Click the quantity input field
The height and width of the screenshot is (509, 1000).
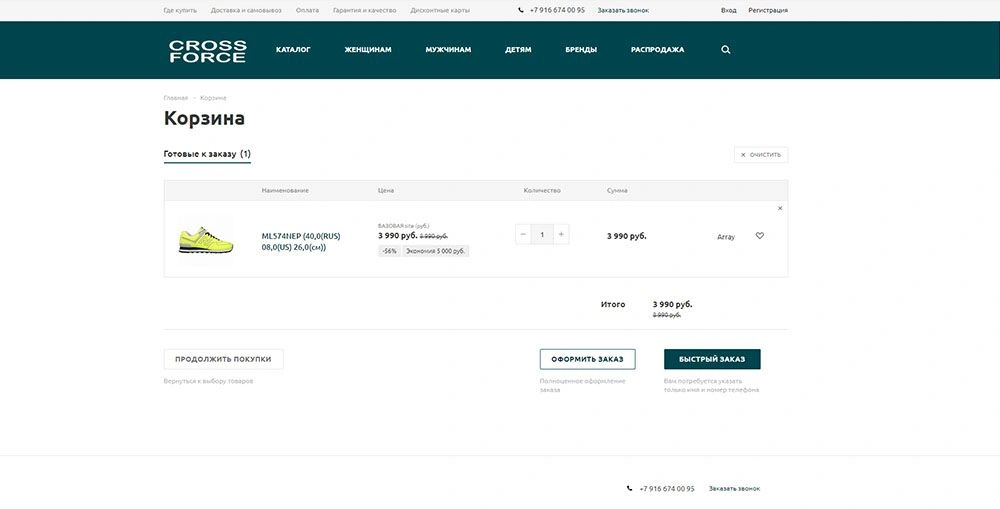pos(542,235)
